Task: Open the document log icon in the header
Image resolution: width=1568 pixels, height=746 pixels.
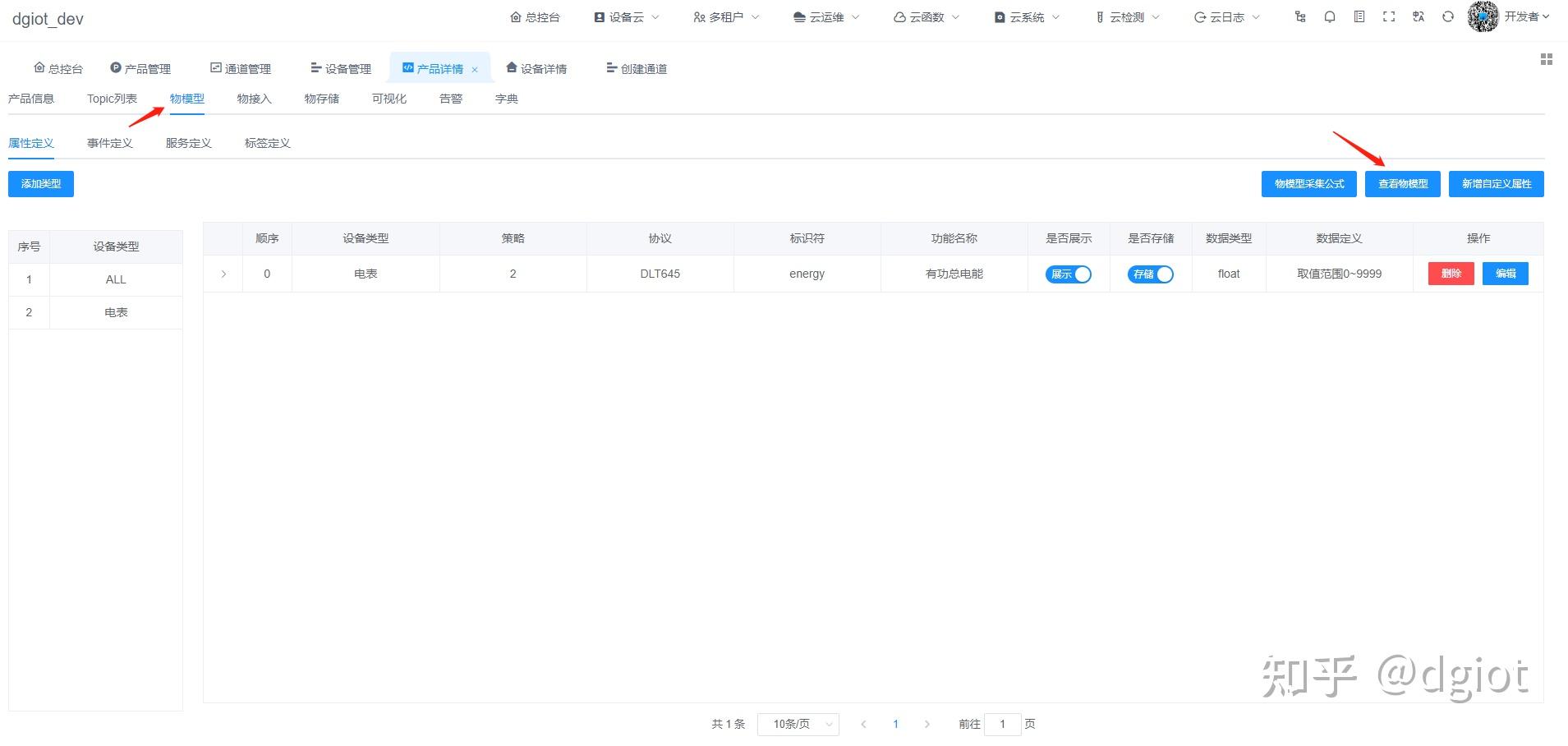Action: tap(1359, 16)
